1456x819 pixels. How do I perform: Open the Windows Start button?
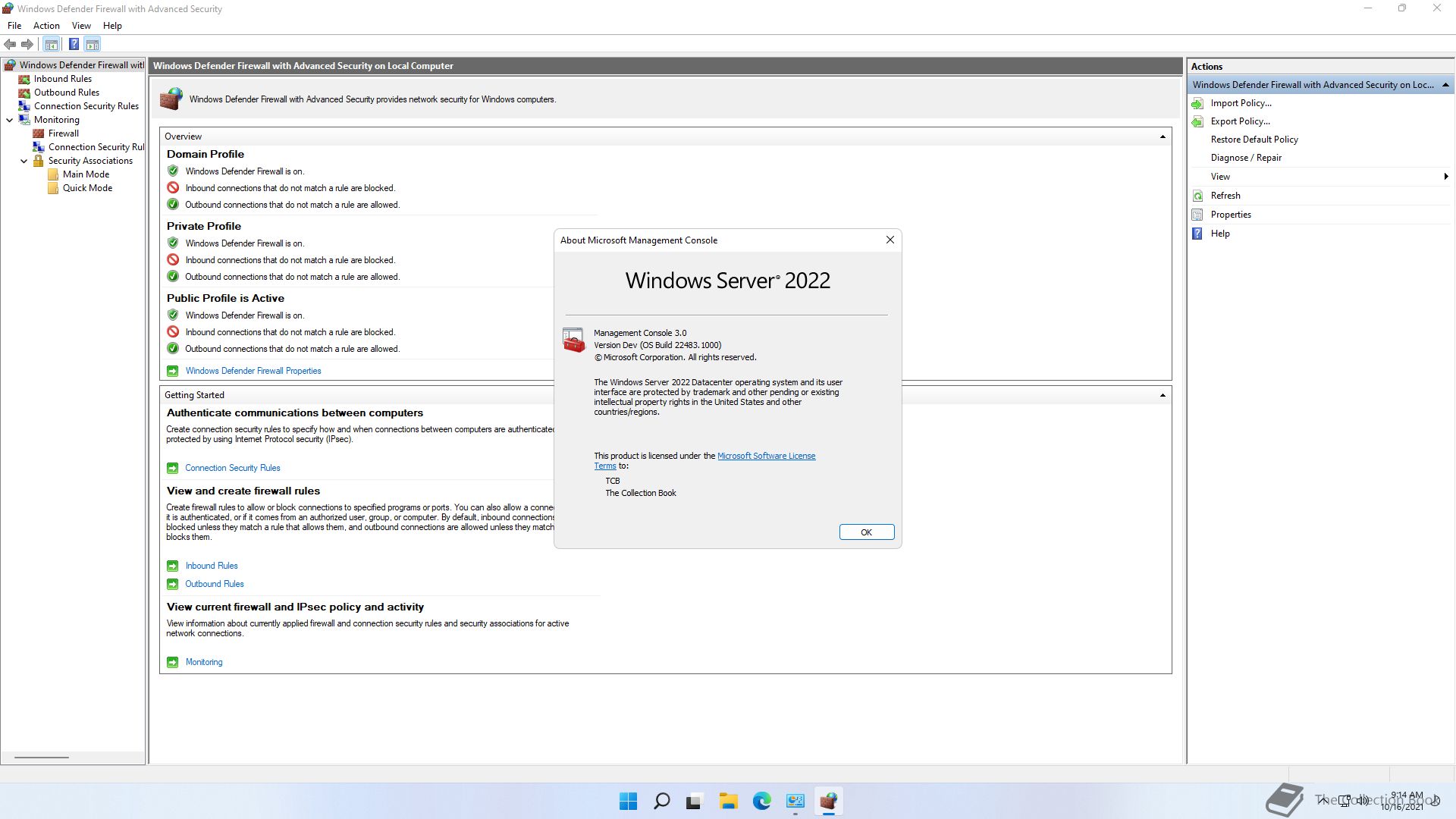click(x=628, y=802)
